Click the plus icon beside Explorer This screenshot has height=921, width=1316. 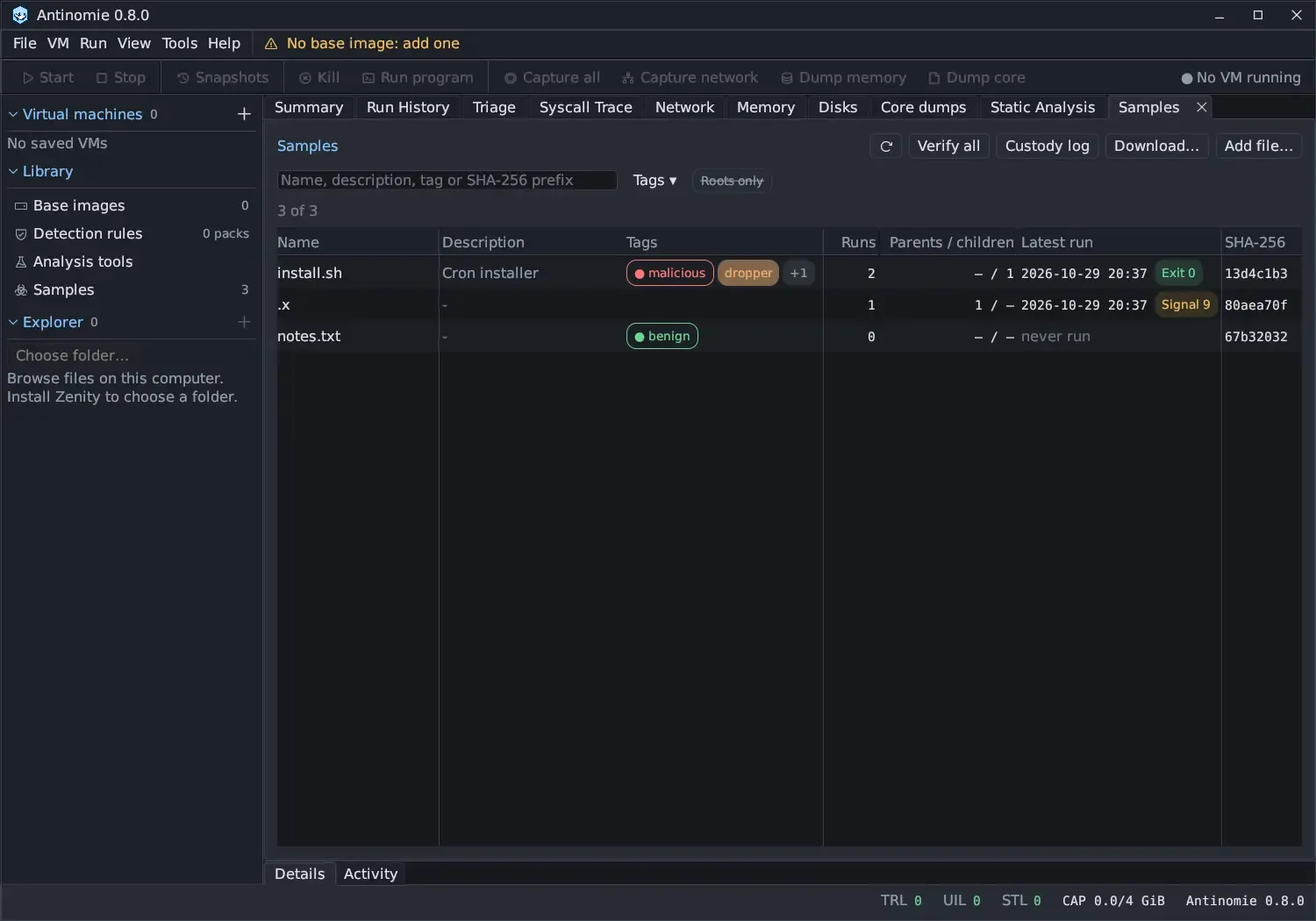click(244, 322)
